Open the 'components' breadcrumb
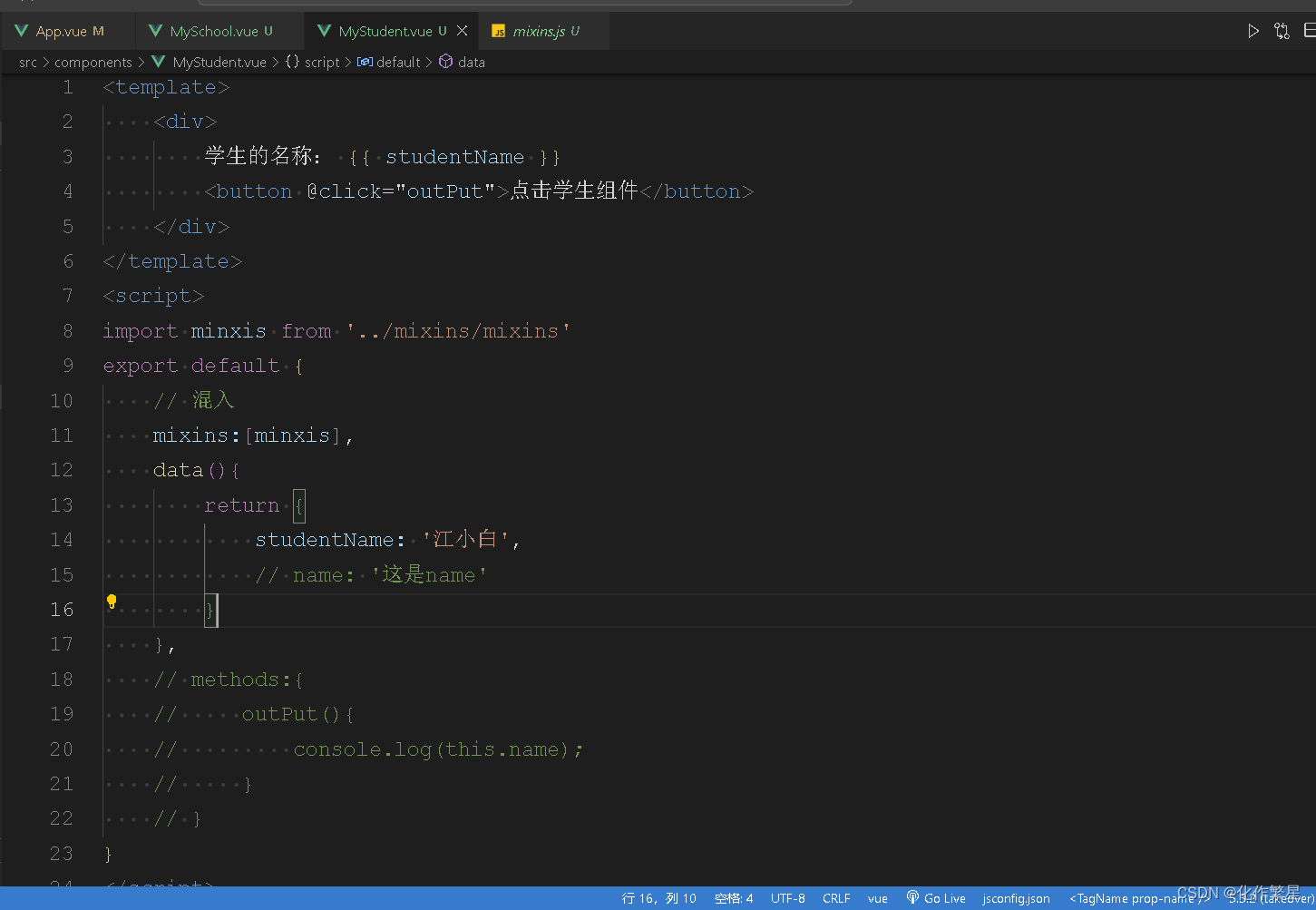1316x910 pixels. (x=93, y=62)
